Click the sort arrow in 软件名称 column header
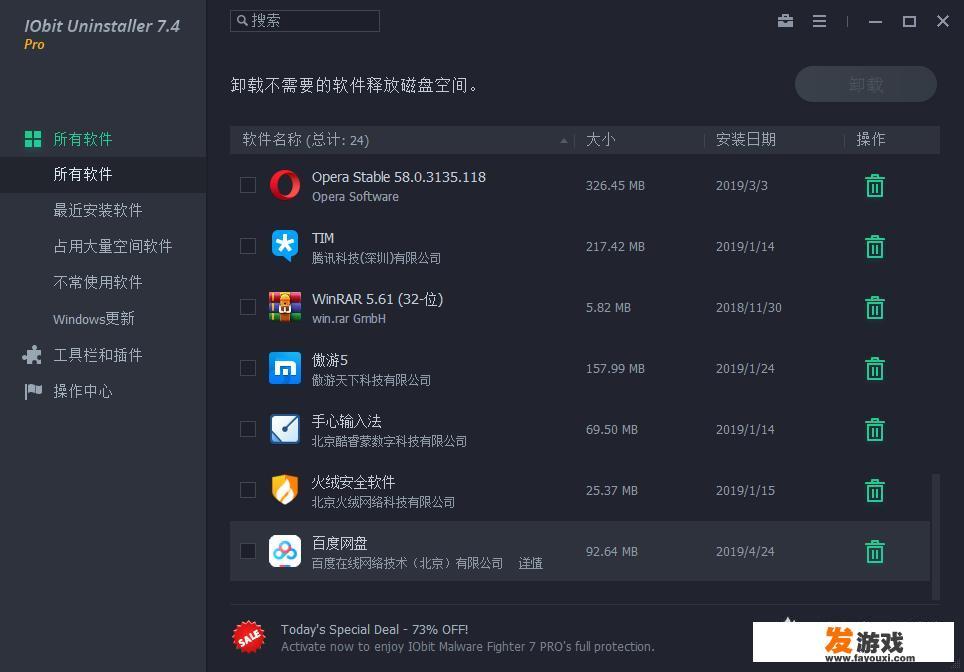The height and width of the screenshot is (672, 964). coord(564,141)
